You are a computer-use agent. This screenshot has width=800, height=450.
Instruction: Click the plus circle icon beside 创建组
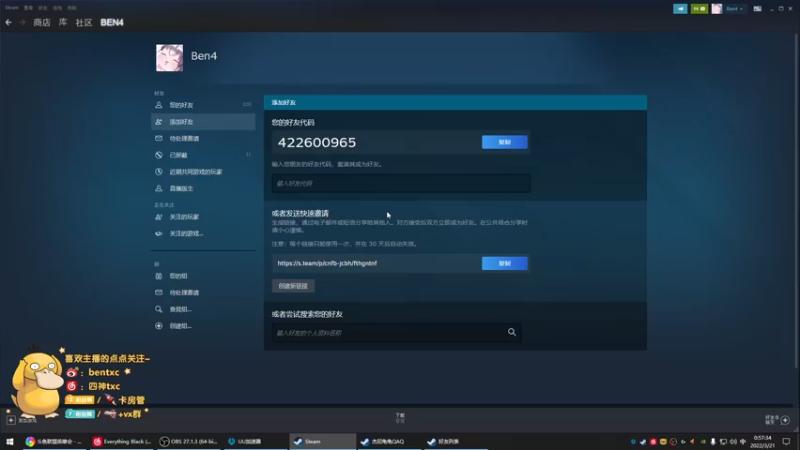pyautogui.click(x=159, y=326)
